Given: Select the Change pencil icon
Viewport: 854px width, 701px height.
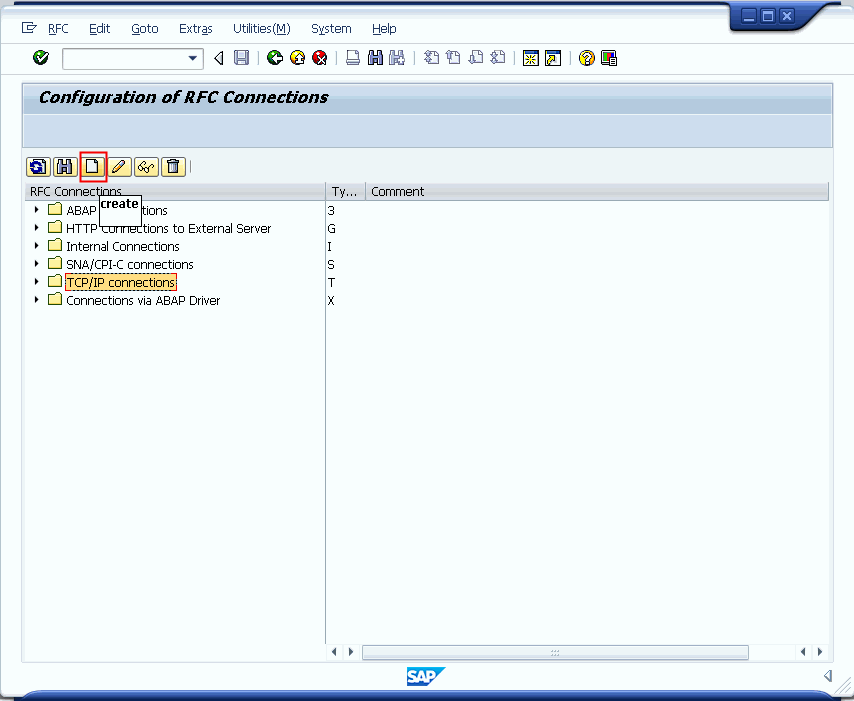Looking at the screenshot, I should click(118, 166).
